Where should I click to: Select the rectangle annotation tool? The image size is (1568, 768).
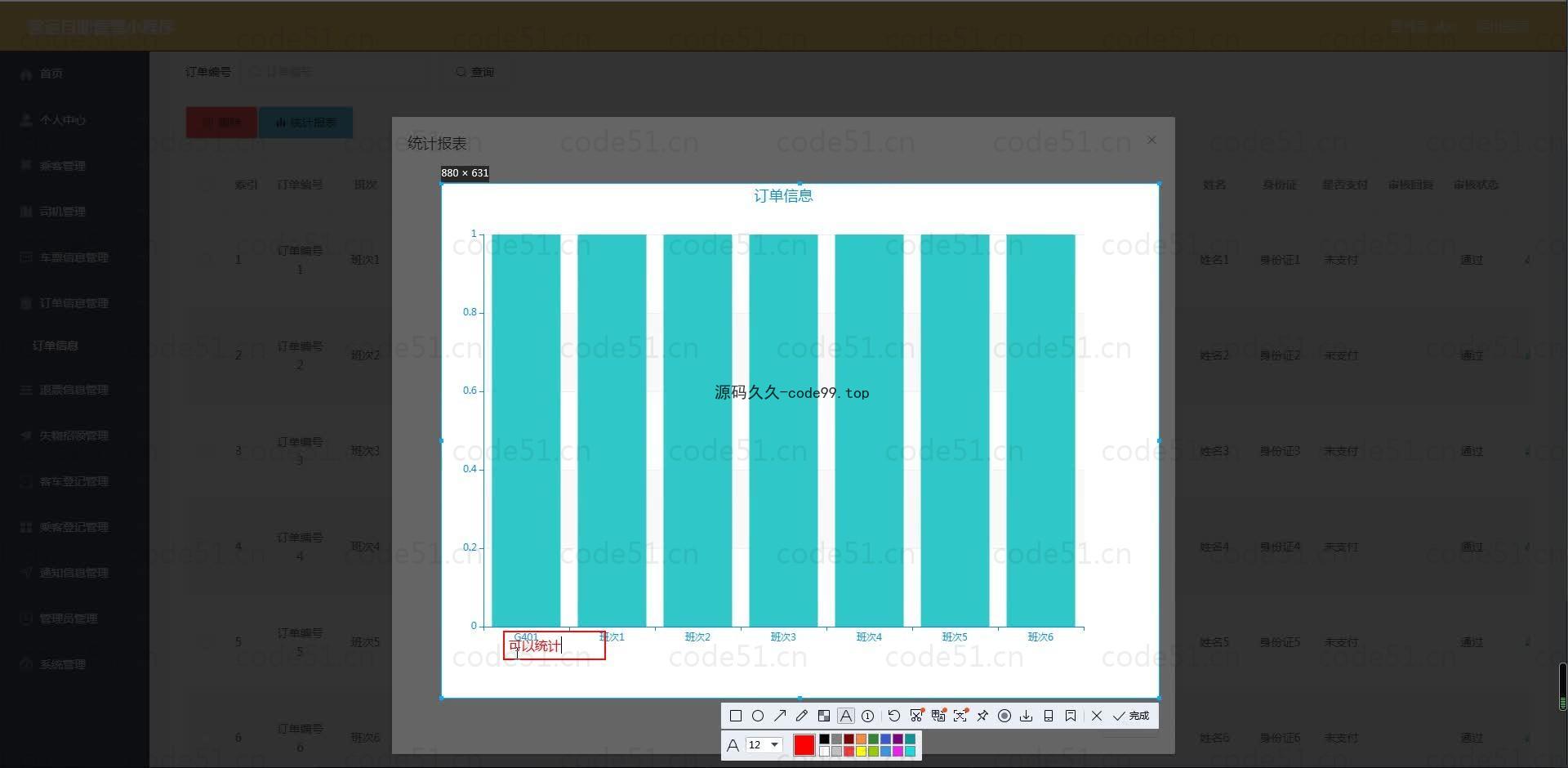coord(736,716)
